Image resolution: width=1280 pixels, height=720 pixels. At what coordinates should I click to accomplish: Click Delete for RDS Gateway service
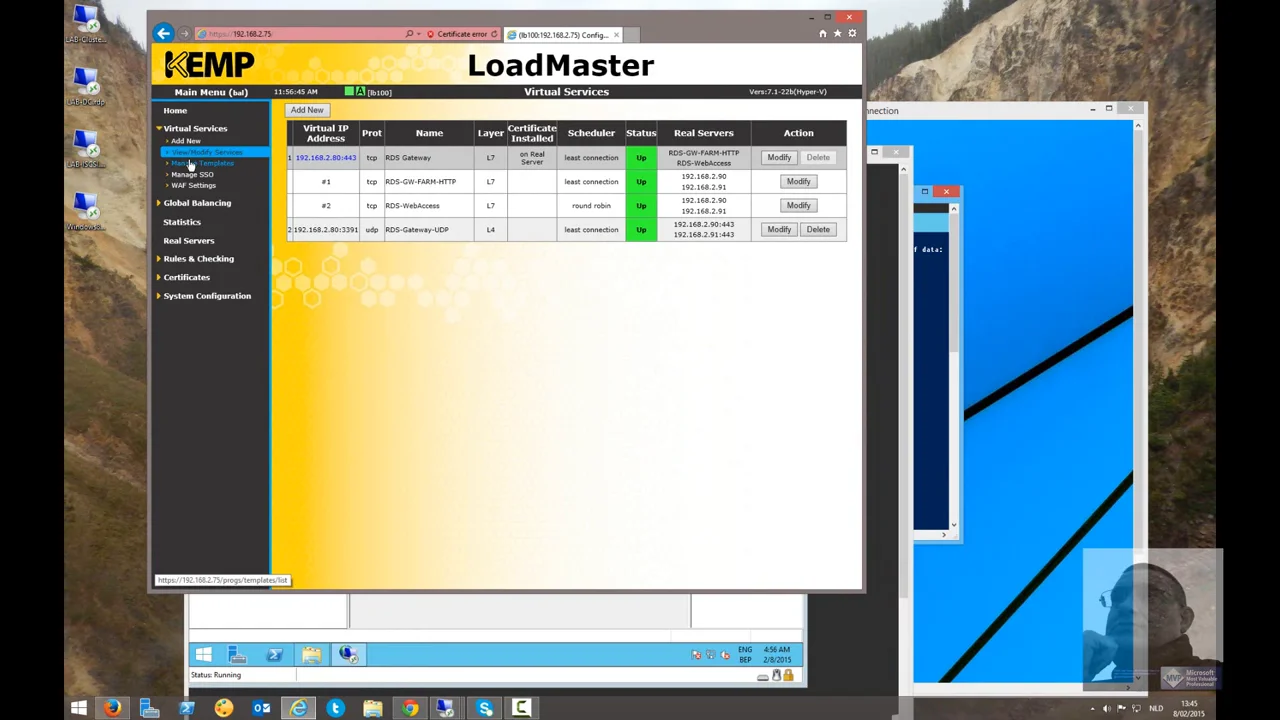[x=818, y=158]
